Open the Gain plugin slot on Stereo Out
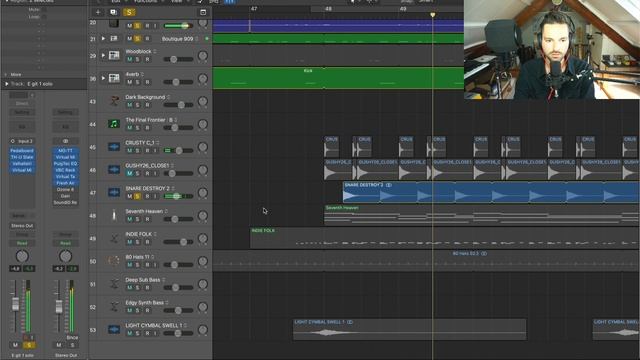The width and height of the screenshot is (640, 360). click(65, 196)
